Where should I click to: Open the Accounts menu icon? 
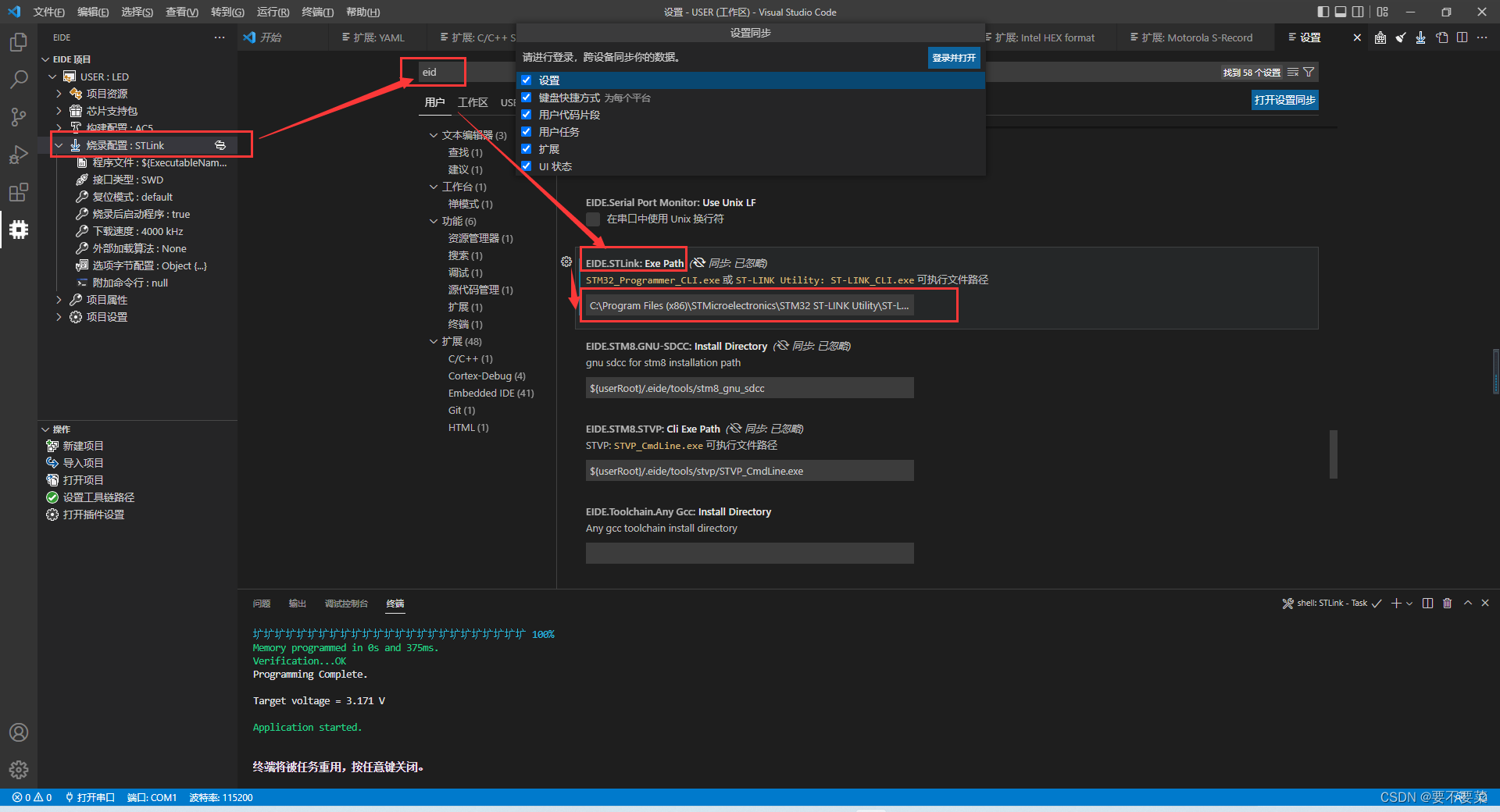click(19, 732)
